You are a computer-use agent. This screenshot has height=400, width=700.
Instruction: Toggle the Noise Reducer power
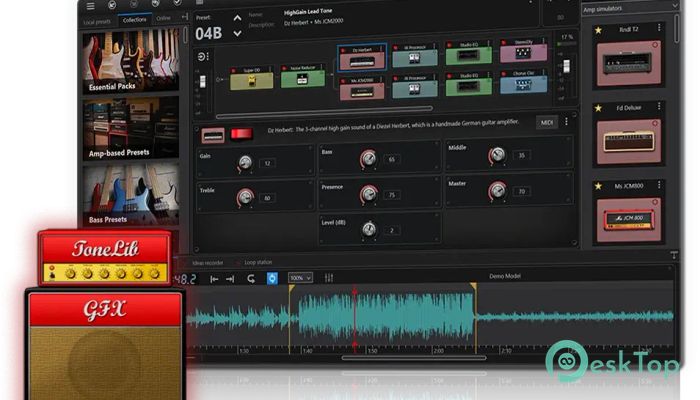(284, 68)
